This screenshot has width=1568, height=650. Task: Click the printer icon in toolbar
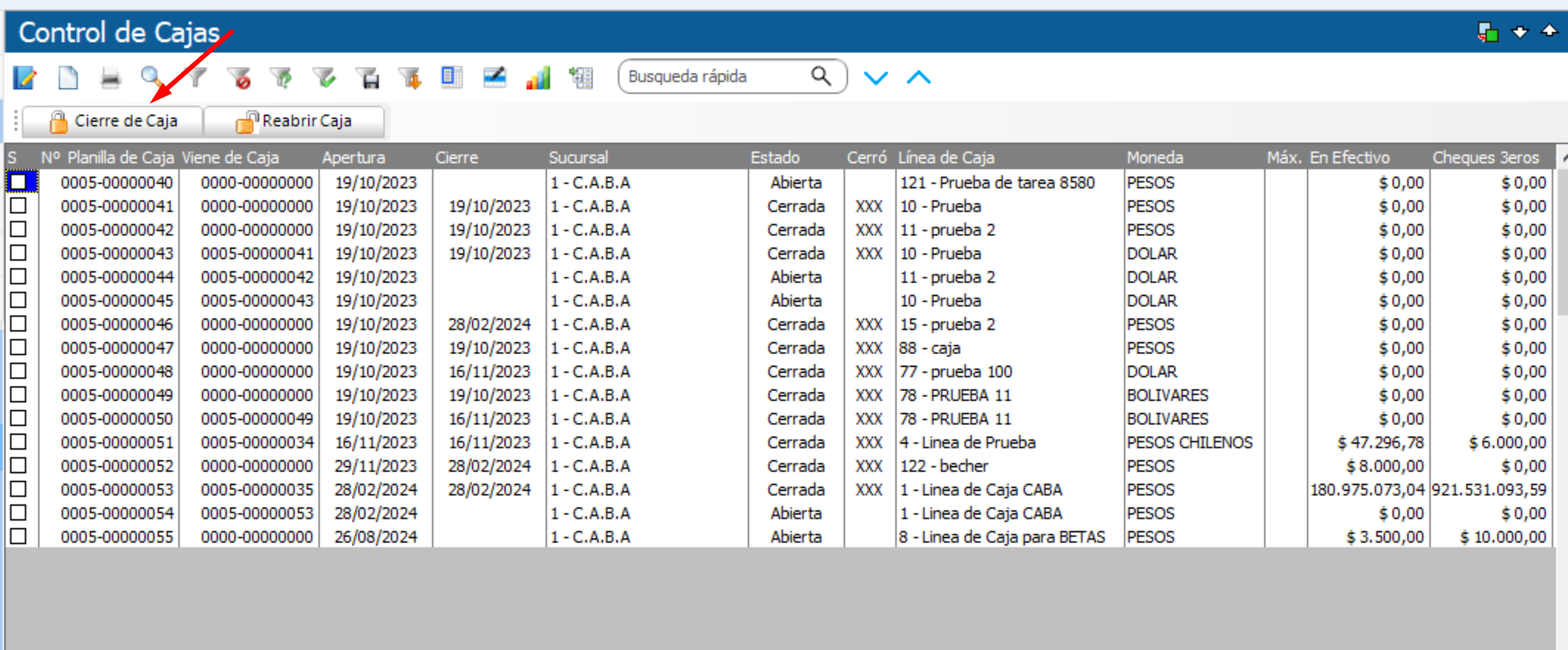110,78
